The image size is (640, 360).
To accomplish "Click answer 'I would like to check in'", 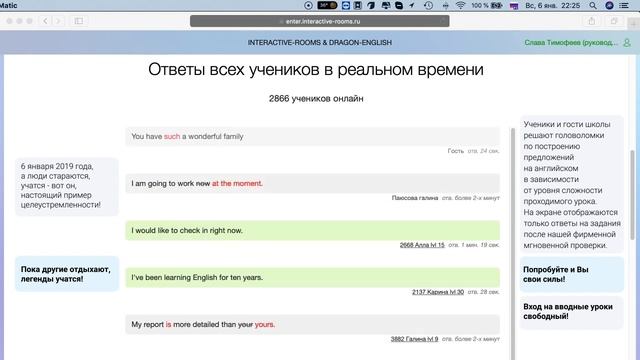I will pyautogui.click(x=312, y=230).
